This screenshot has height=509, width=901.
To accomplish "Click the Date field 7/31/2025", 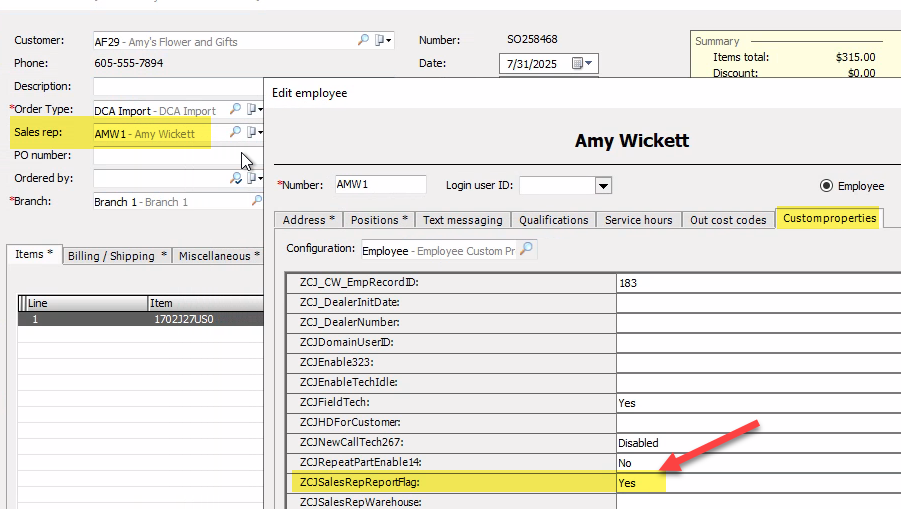I will [x=536, y=64].
